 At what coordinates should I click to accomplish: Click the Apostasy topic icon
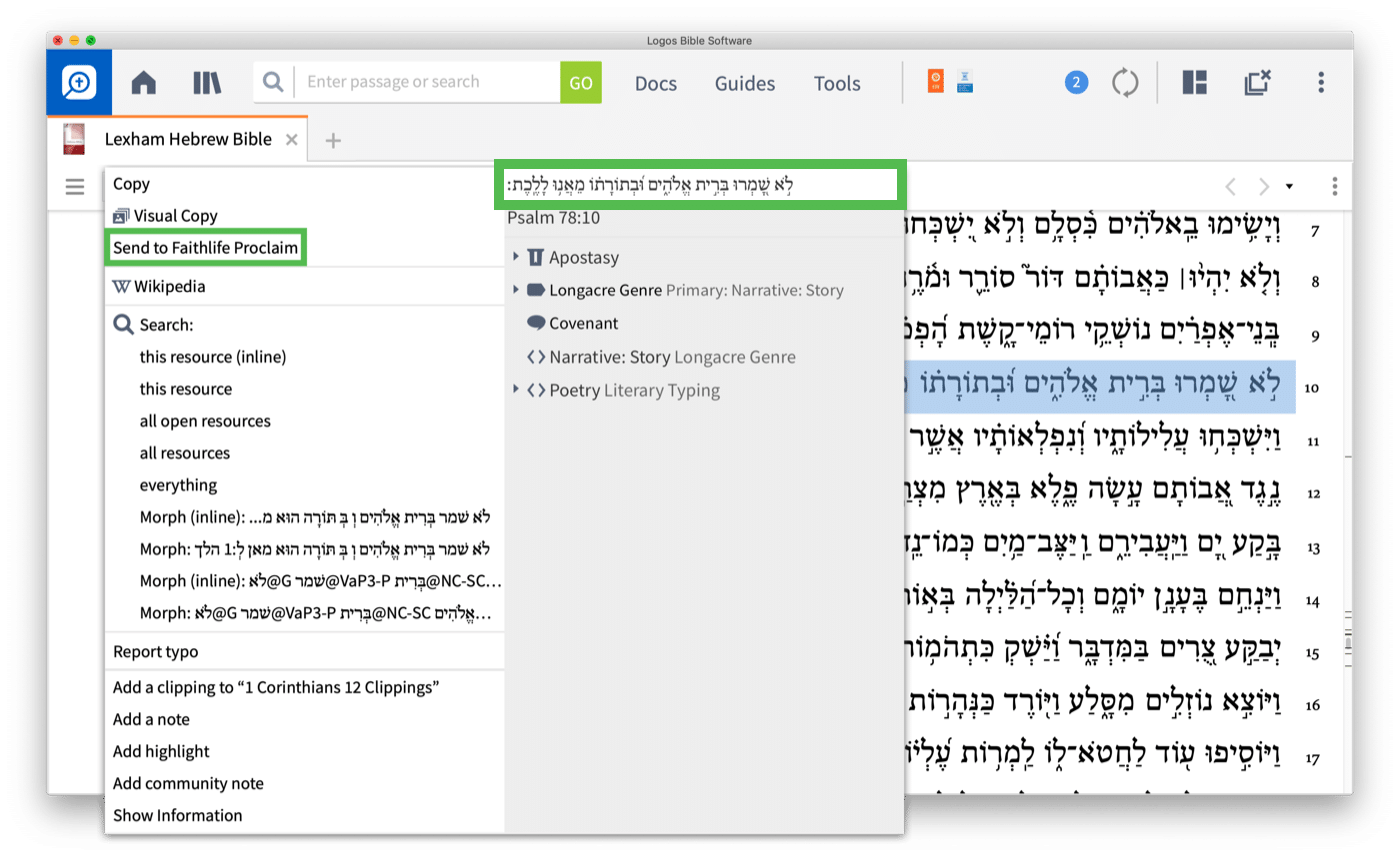tap(535, 258)
